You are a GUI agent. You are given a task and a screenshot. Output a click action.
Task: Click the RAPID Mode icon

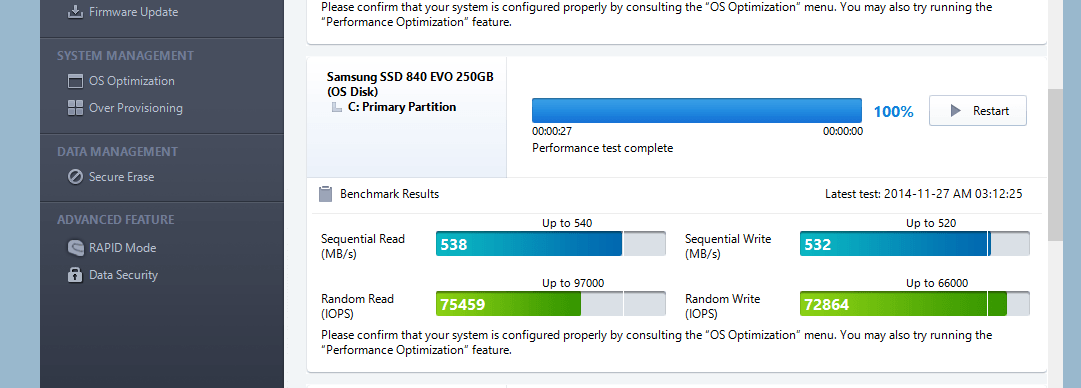75,247
